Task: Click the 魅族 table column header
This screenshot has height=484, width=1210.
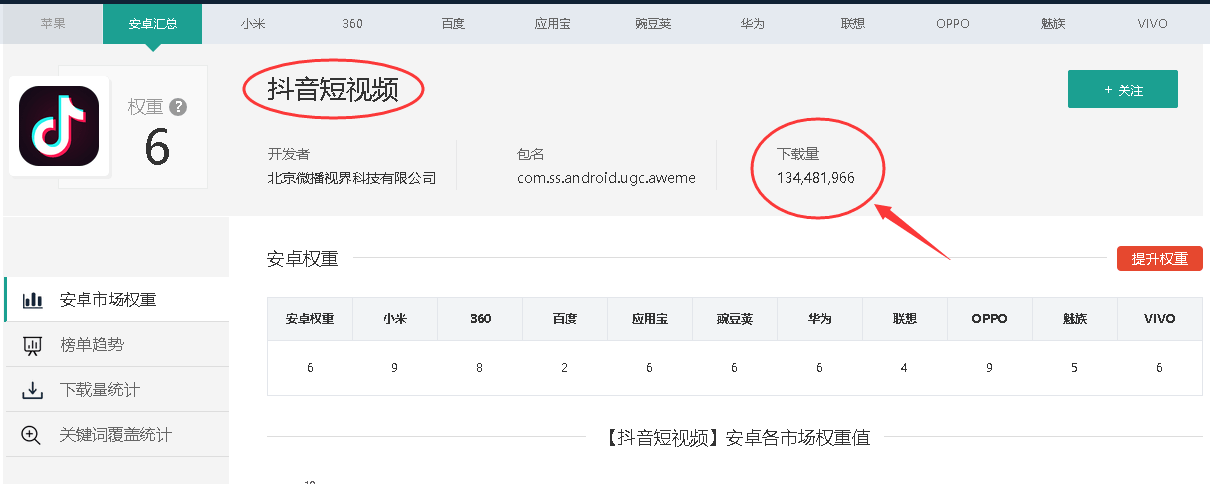Action: click(x=1075, y=319)
